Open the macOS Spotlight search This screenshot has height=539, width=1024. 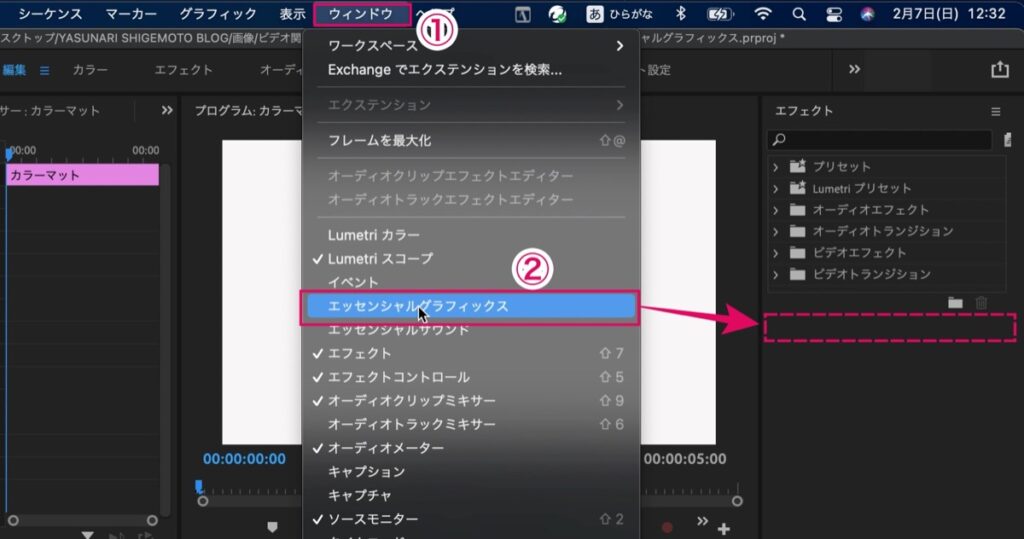pos(799,14)
